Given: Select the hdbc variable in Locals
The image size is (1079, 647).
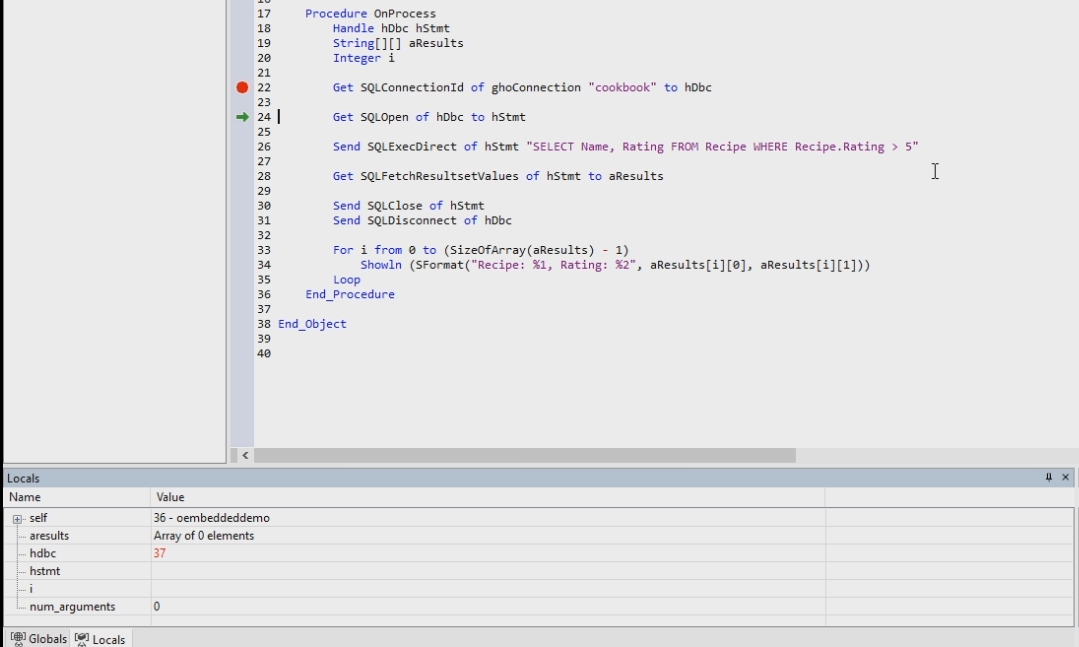Looking at the screenshot, I should coord(43,553).
